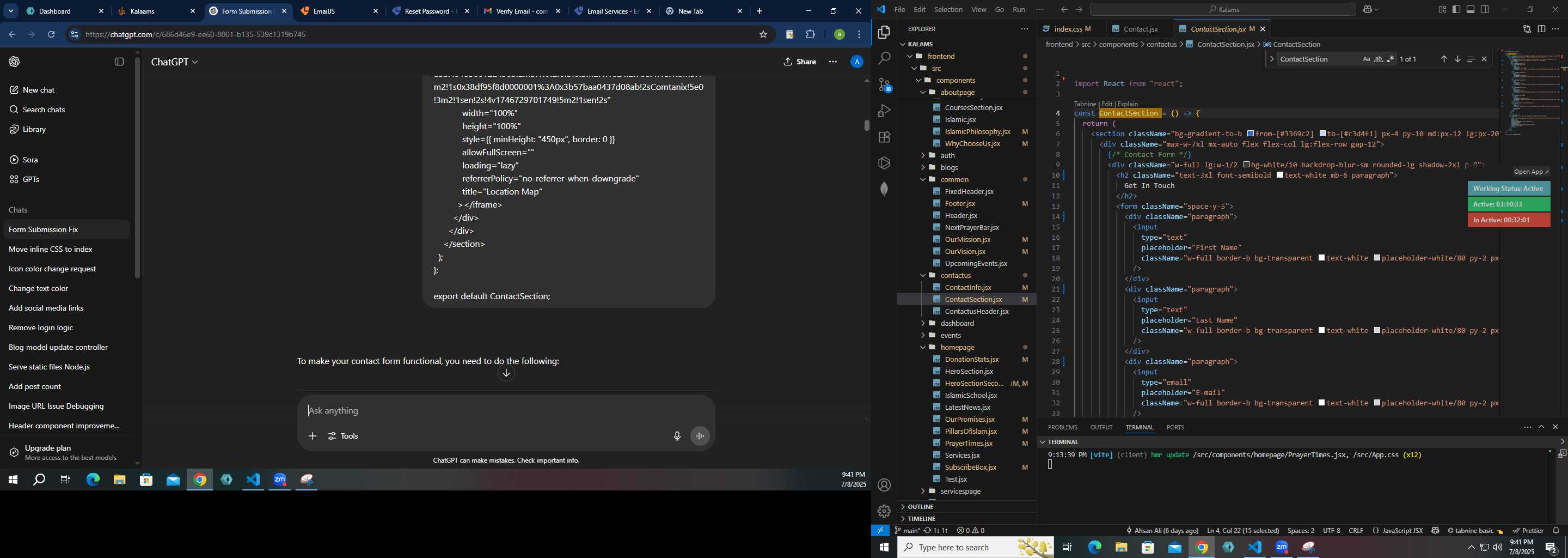Switch to index.css editor tab
The width and height of the screenshot is (1568, 558).
click(x=1071, y=29)
